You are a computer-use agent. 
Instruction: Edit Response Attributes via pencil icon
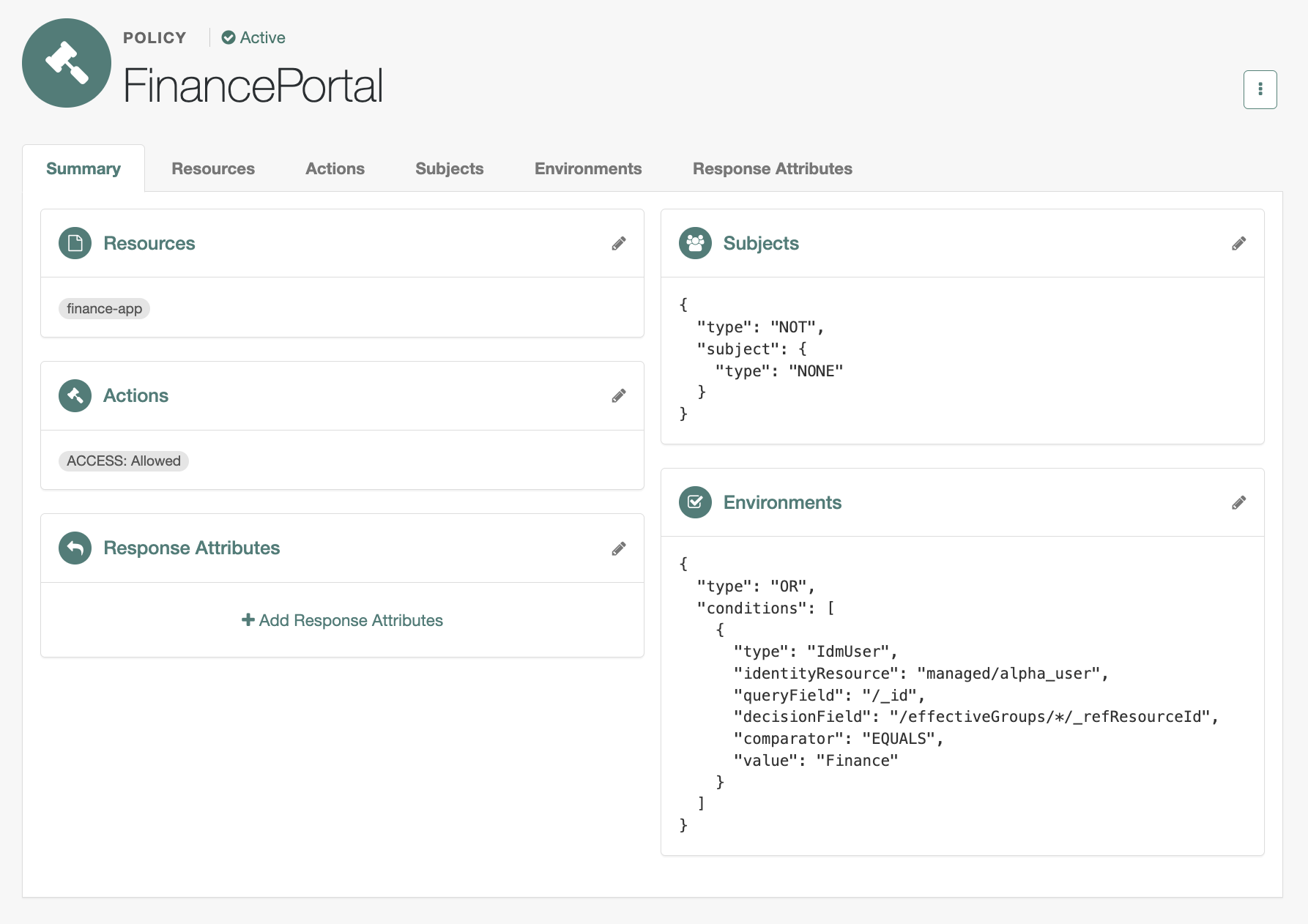coord(619,549)
